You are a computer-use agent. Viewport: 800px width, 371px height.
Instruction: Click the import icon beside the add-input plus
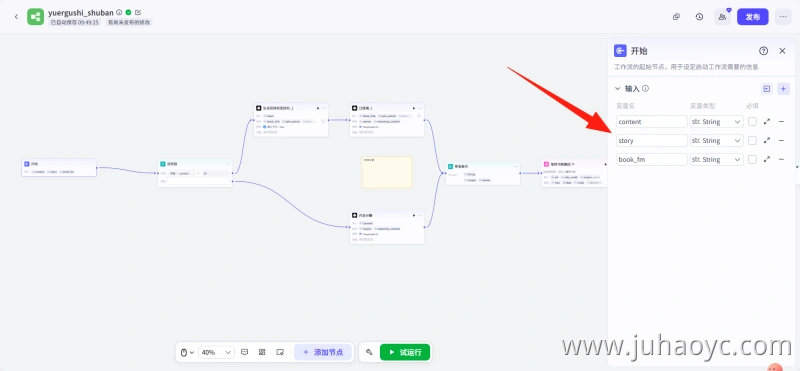pos(766,89)
